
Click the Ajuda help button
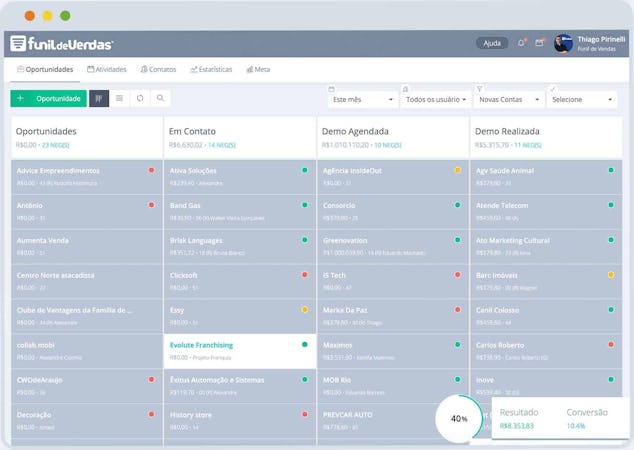(x=492, y=43)
